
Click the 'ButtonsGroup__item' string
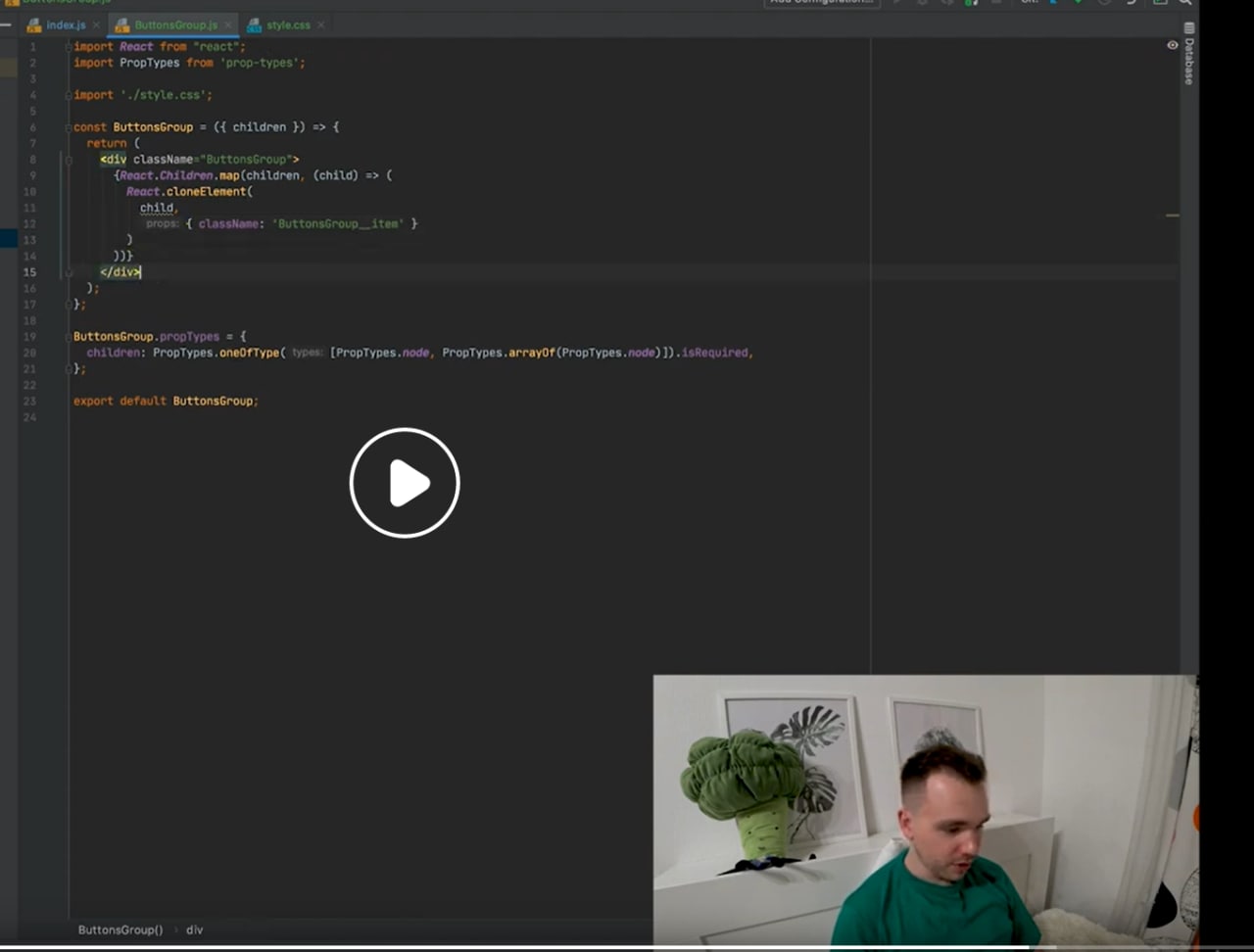point(338,224)
